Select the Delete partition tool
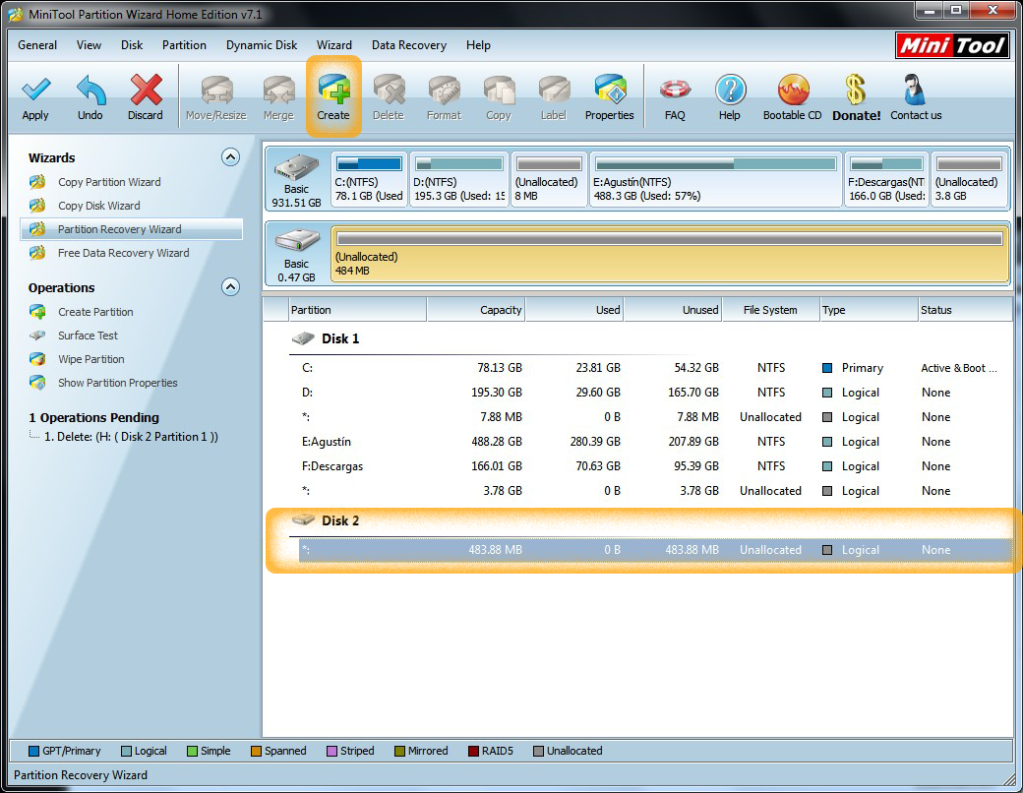Screen dimensions: 1023x793 coord(388,98)
